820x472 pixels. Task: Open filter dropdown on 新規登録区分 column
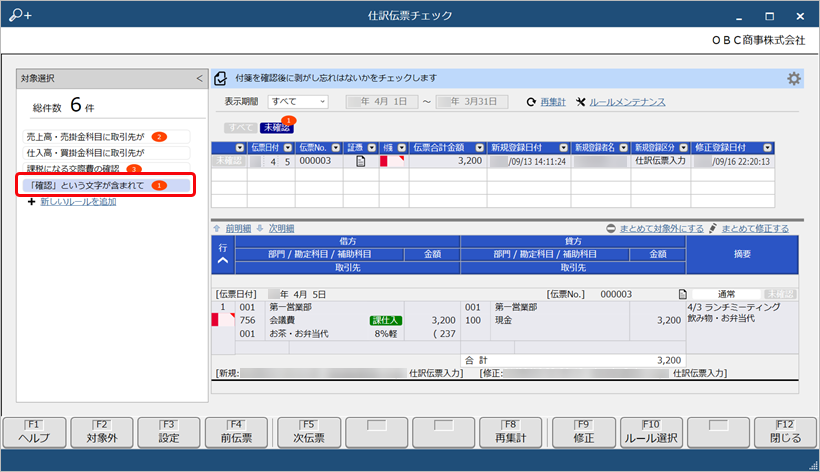tap(684, 148)
